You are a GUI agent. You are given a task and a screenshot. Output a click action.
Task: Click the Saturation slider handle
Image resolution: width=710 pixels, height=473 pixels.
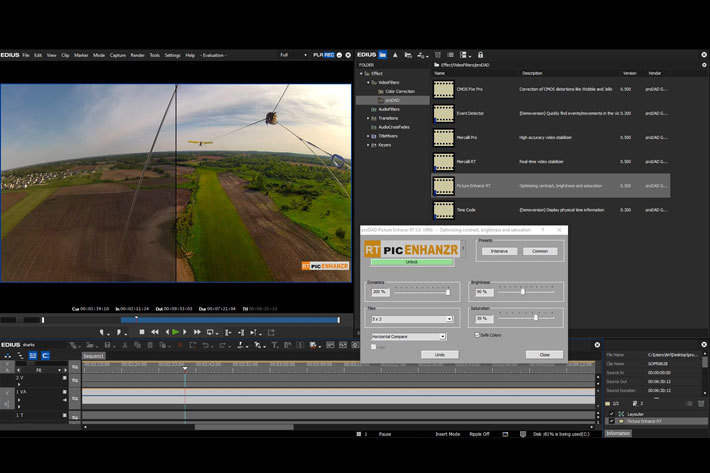536,318
